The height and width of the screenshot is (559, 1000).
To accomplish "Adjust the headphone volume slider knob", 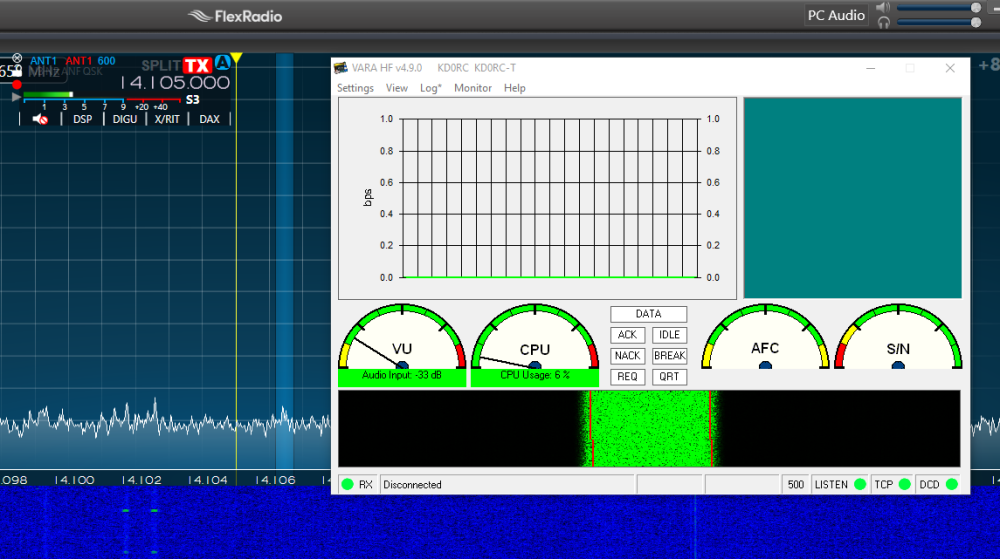I will [x=976, y=22].
